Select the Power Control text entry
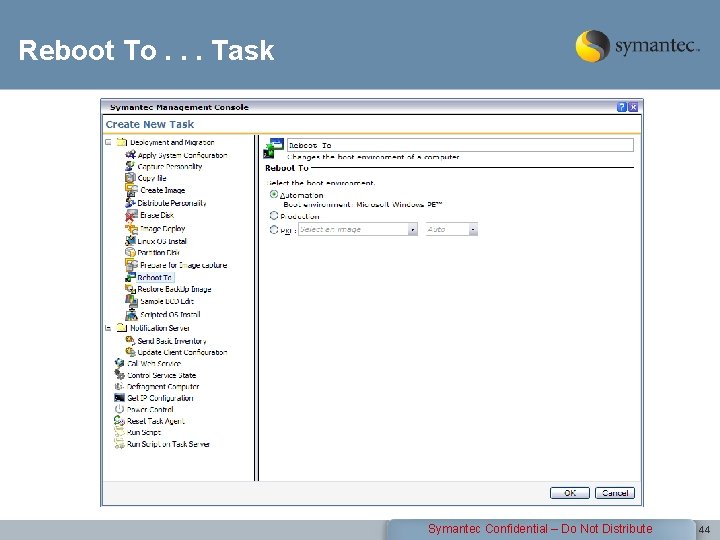This screenshot has height=540, width=720. 150,409
